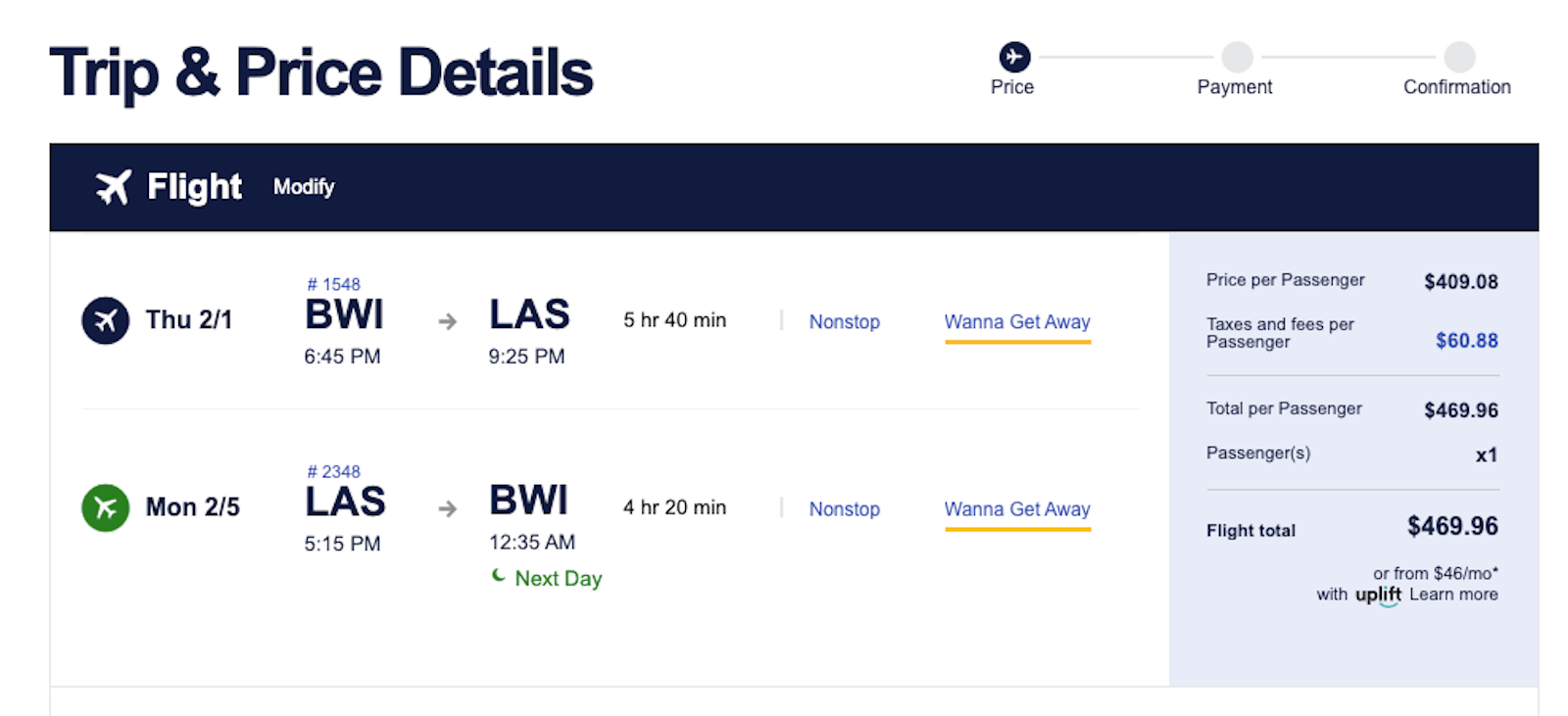Open flight number 2348 details
The height and width of the screenshot is (716, 1568).
tap(334, 471)
